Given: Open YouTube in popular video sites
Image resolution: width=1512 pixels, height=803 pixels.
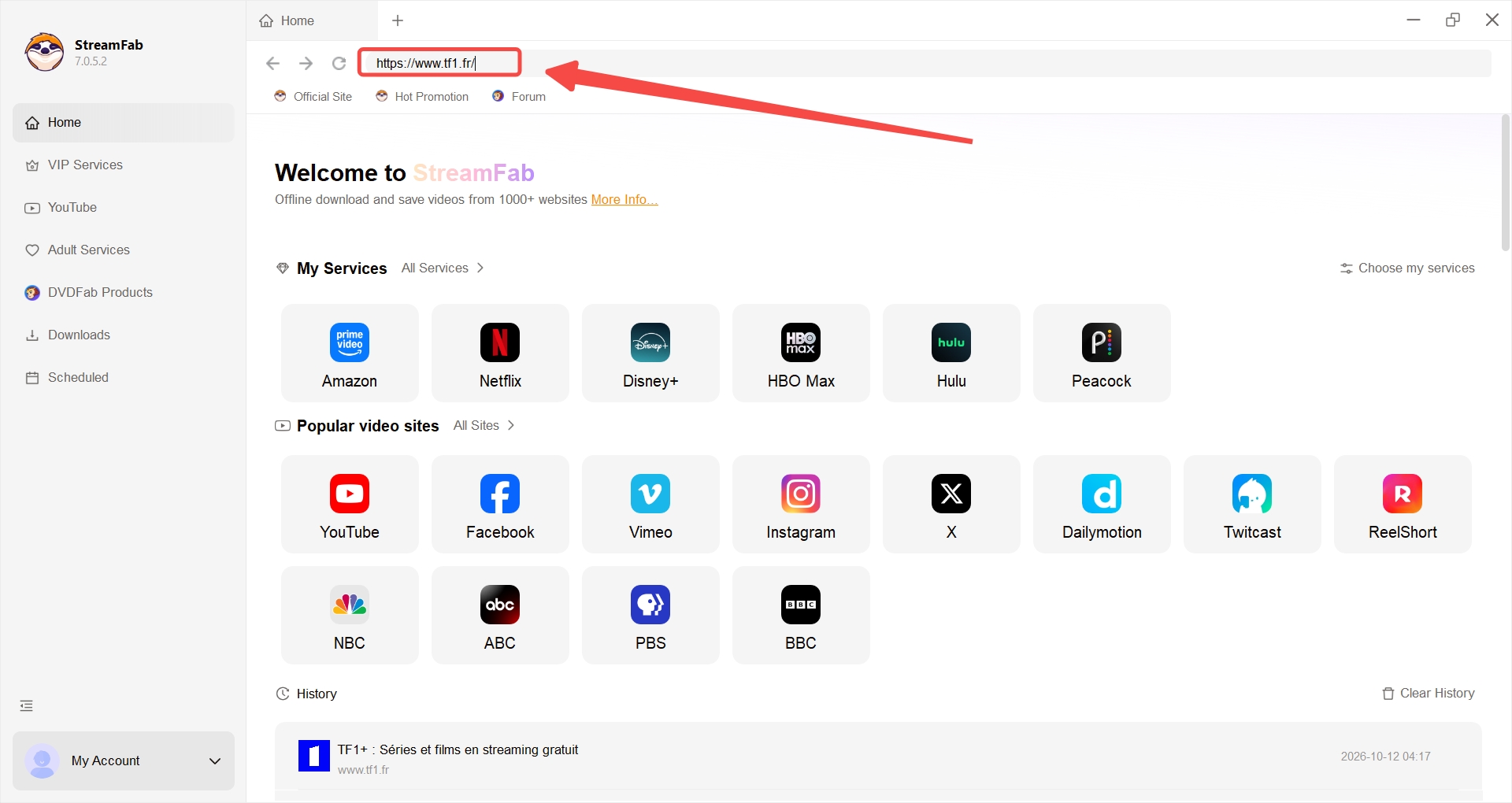Looking at the screenshot, I should coord(350,504).
